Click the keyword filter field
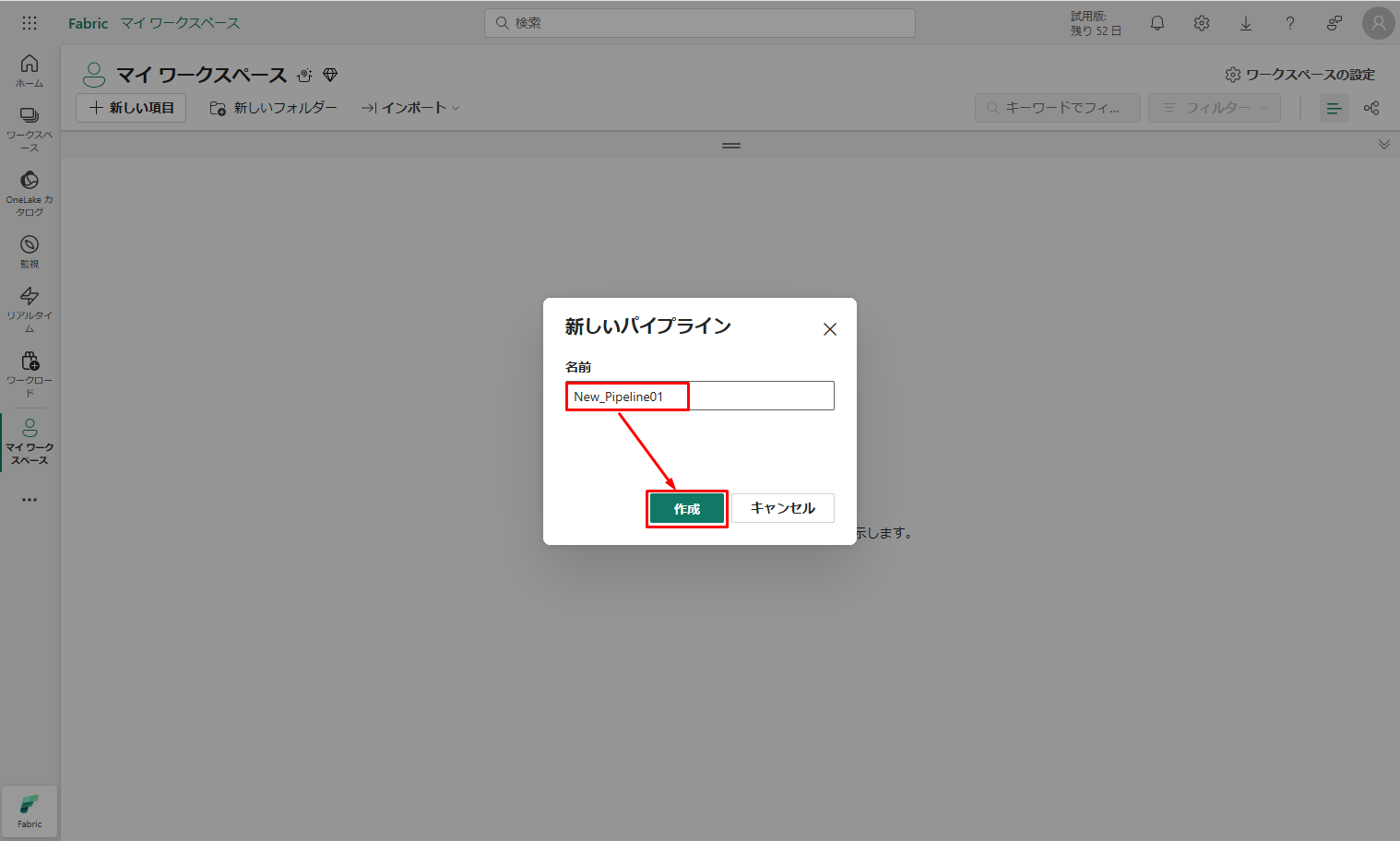The image size is (1400, 841). [1058, 108]
